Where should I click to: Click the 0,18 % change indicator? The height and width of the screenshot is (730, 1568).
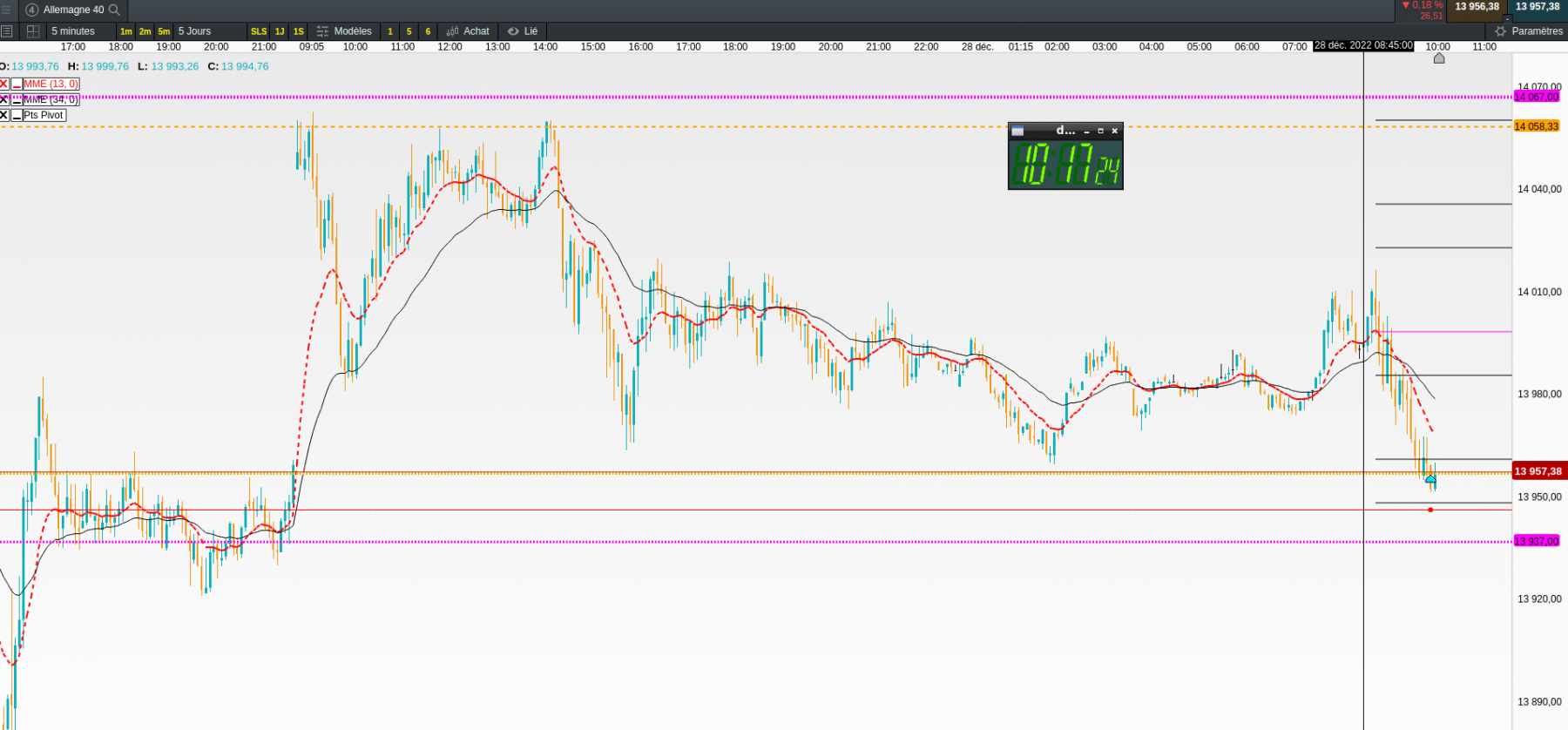[x=1422, y=5]
